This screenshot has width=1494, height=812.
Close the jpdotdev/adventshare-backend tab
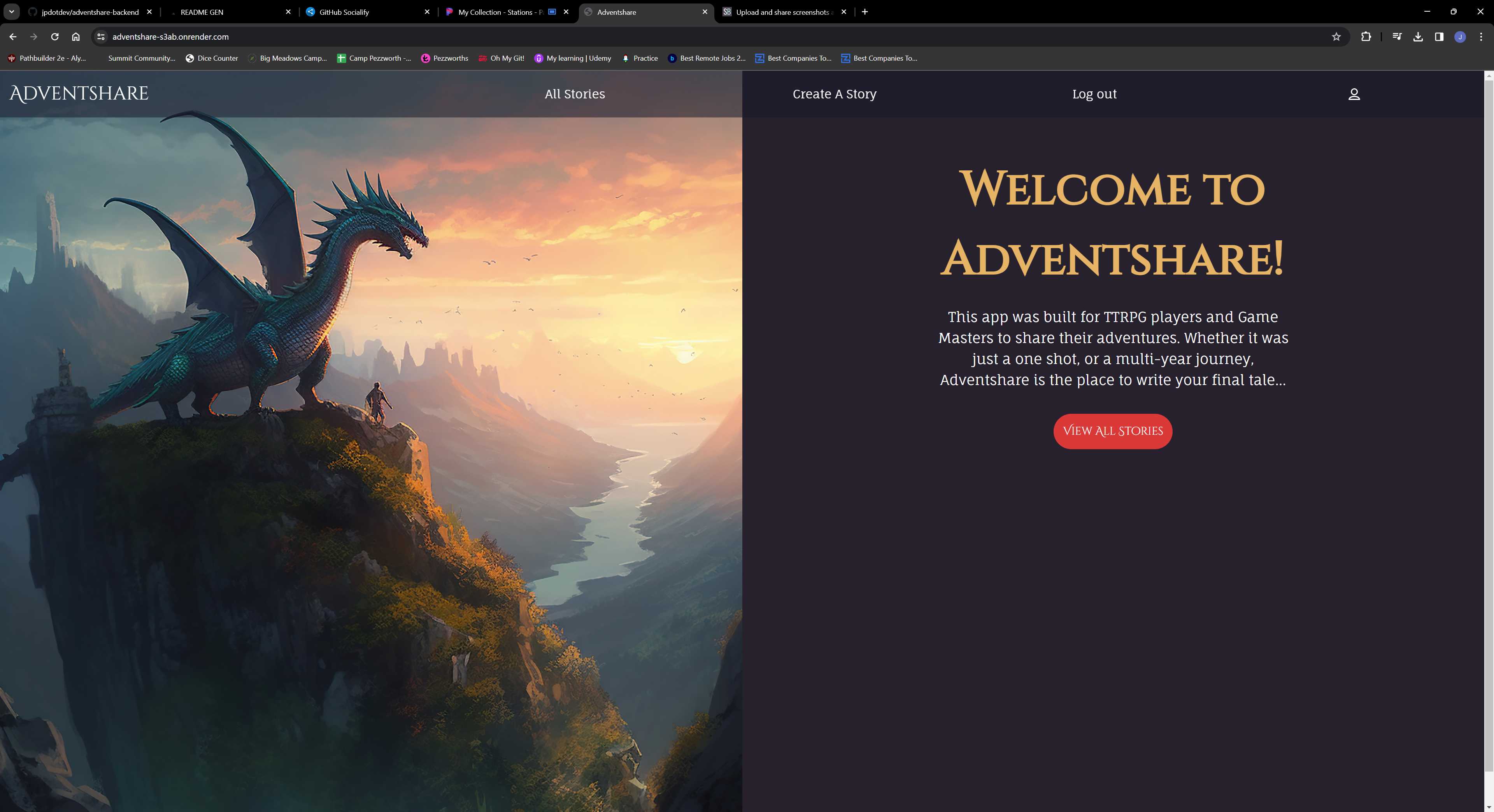(x=149, y=12)
